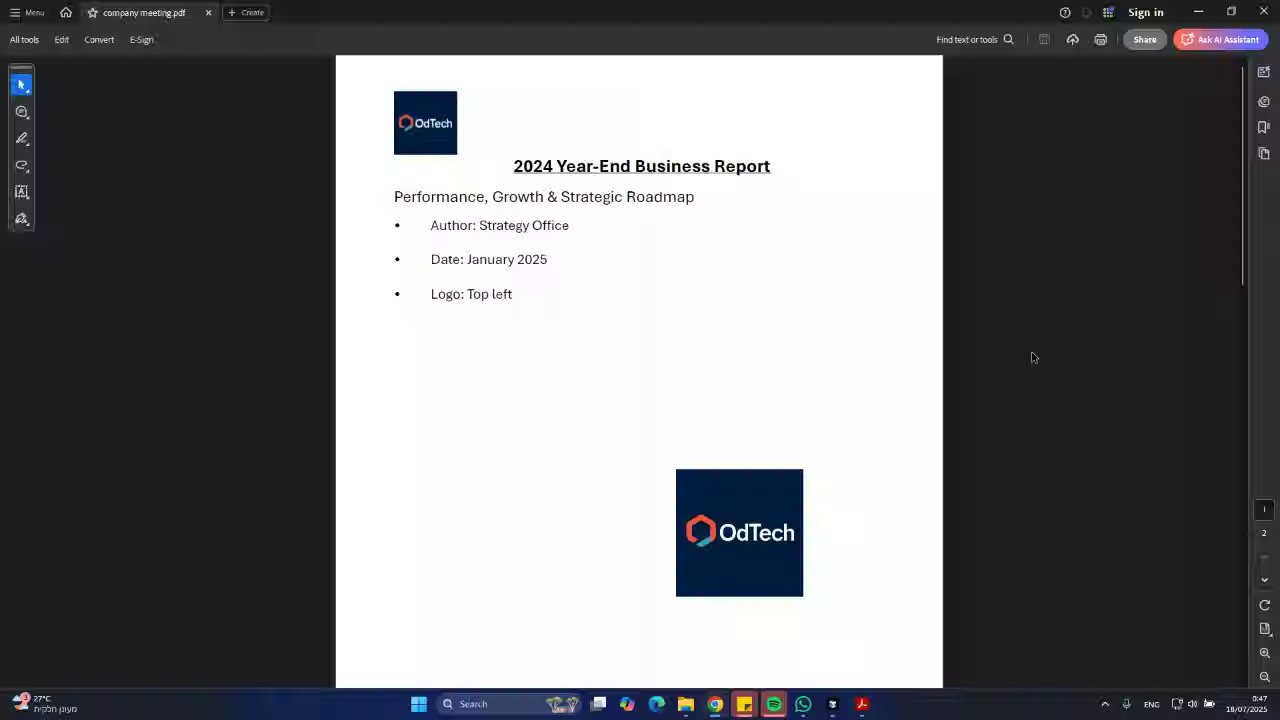The image size is (1280, 720).
Task: Click the small OdTech logo top left
Action: (x=425, y=123)
